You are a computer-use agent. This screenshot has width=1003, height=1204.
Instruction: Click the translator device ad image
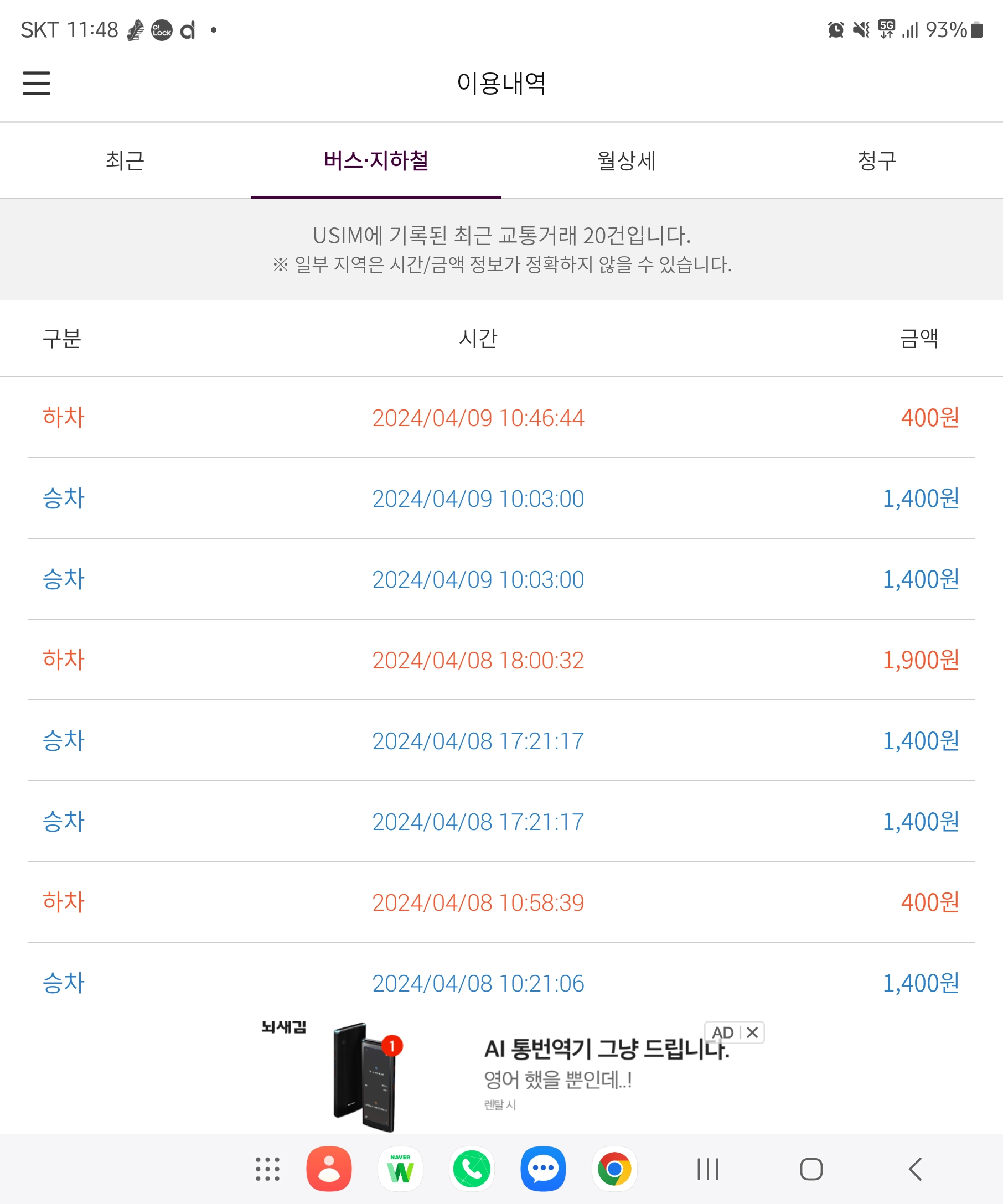click(x=365, y=1077)
